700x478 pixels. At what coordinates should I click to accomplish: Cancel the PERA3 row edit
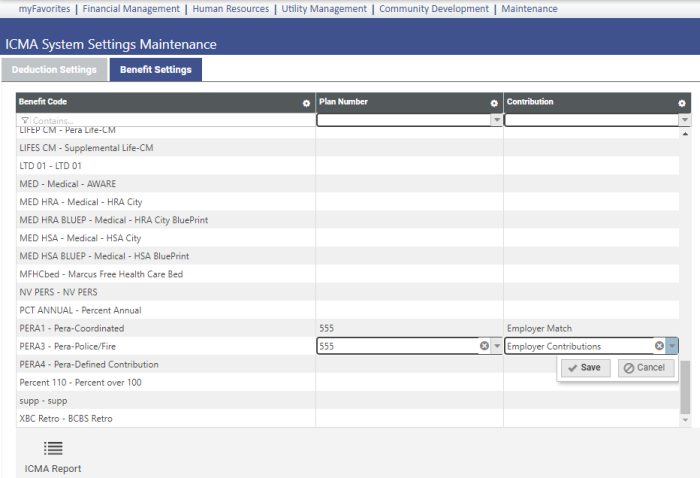click(x=646, y=368)
